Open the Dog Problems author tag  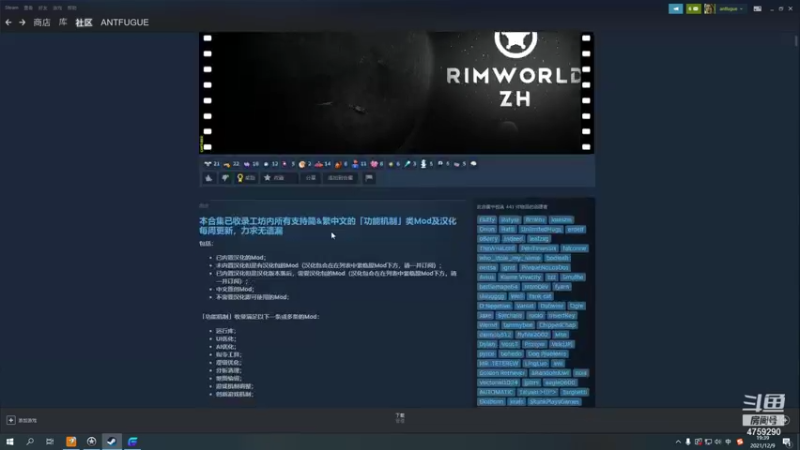click(x=547, y=354)
